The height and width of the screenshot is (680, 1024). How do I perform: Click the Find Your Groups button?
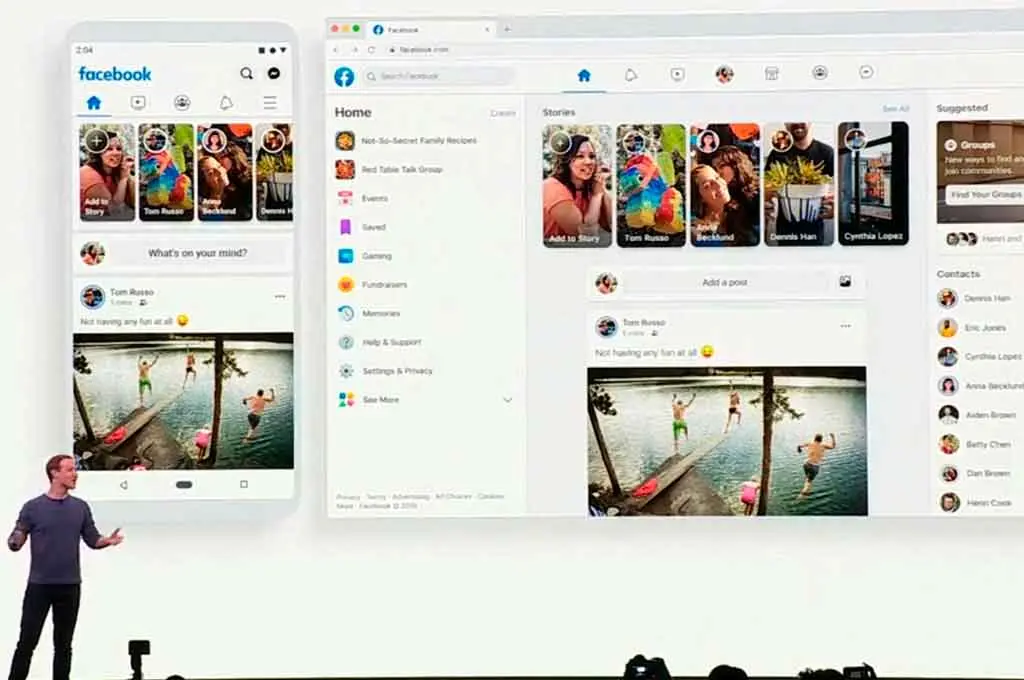pos(984,195)
